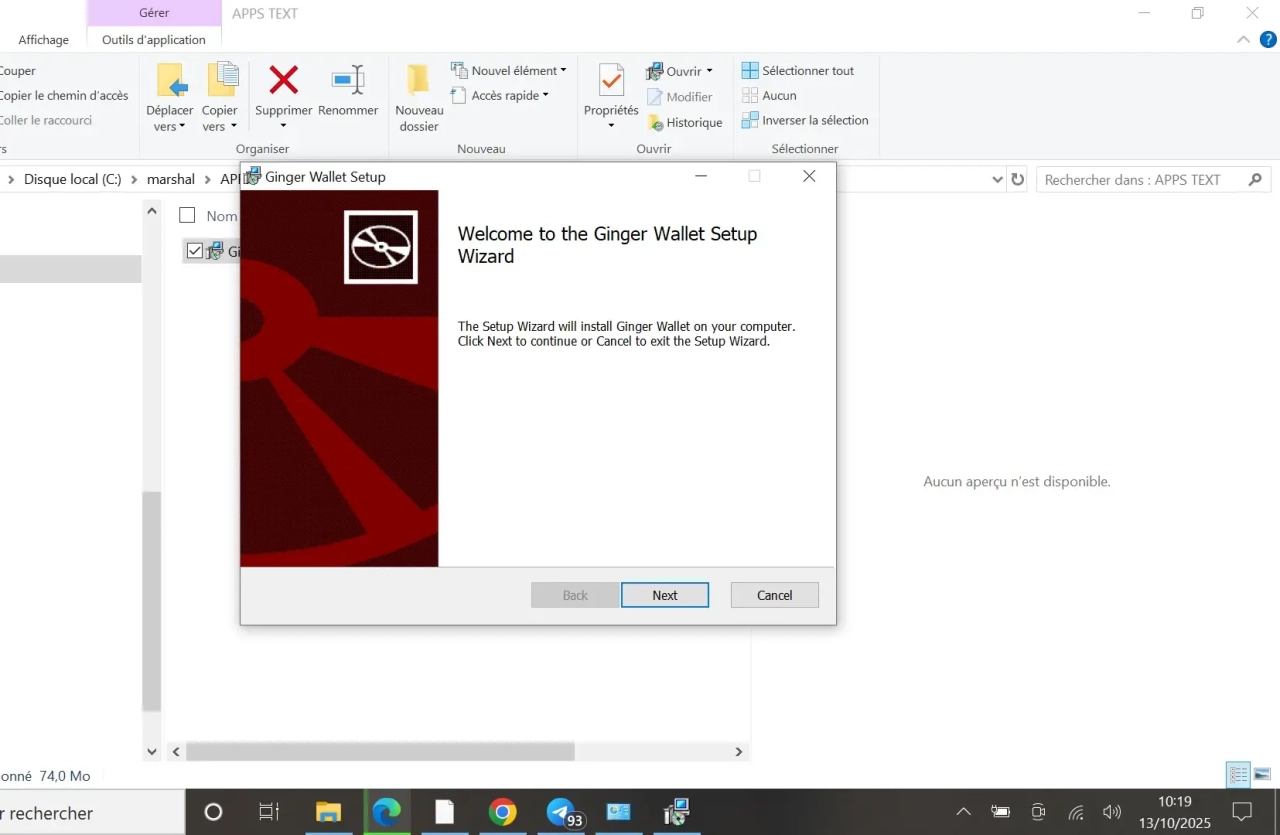The width and height of the screenshot is (1280, 835).
Task: Click the vertical scrollbar up arrow
Action: [152, 211]
